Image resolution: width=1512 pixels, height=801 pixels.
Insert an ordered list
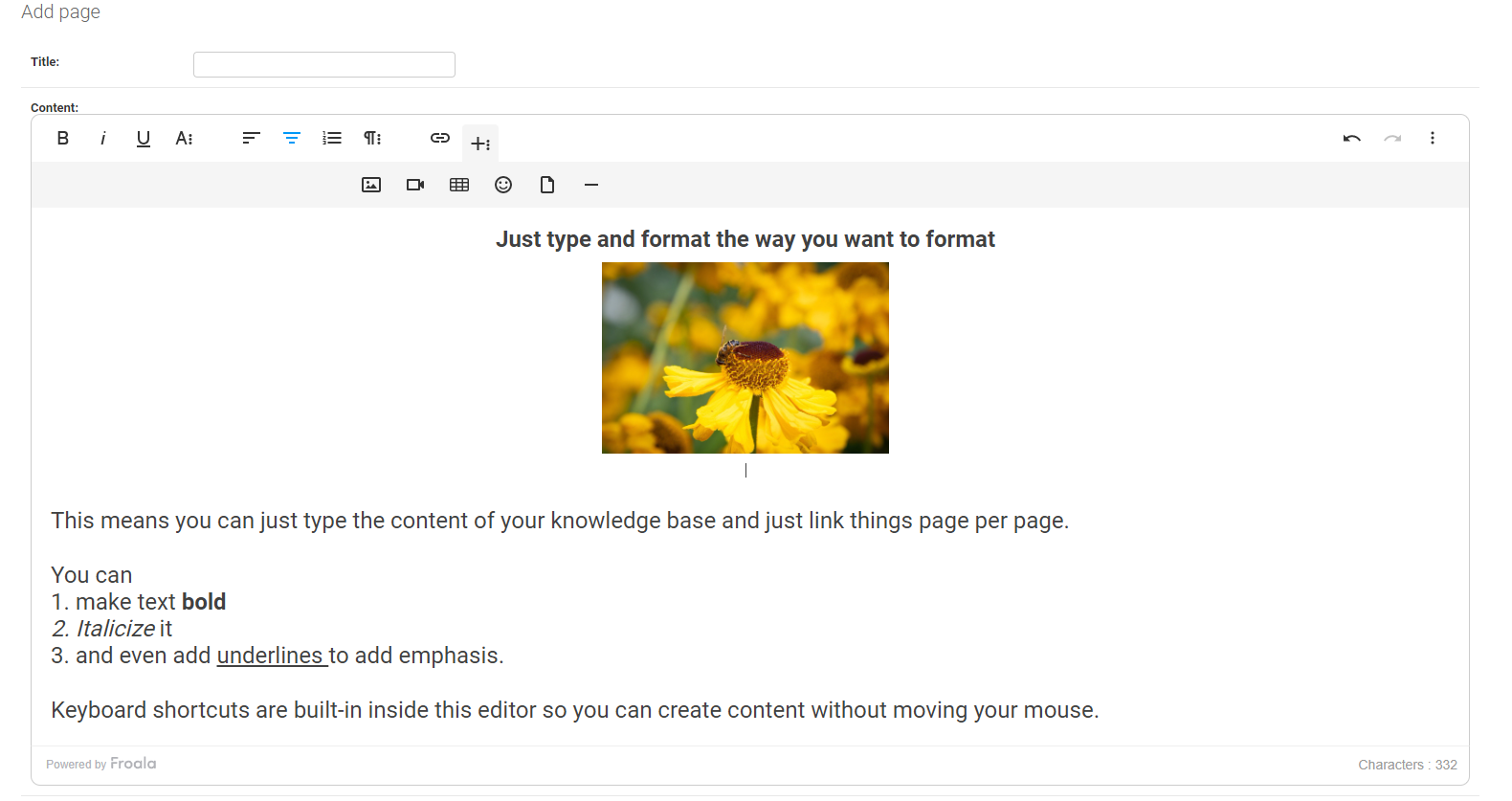click(x=332, y=139)
